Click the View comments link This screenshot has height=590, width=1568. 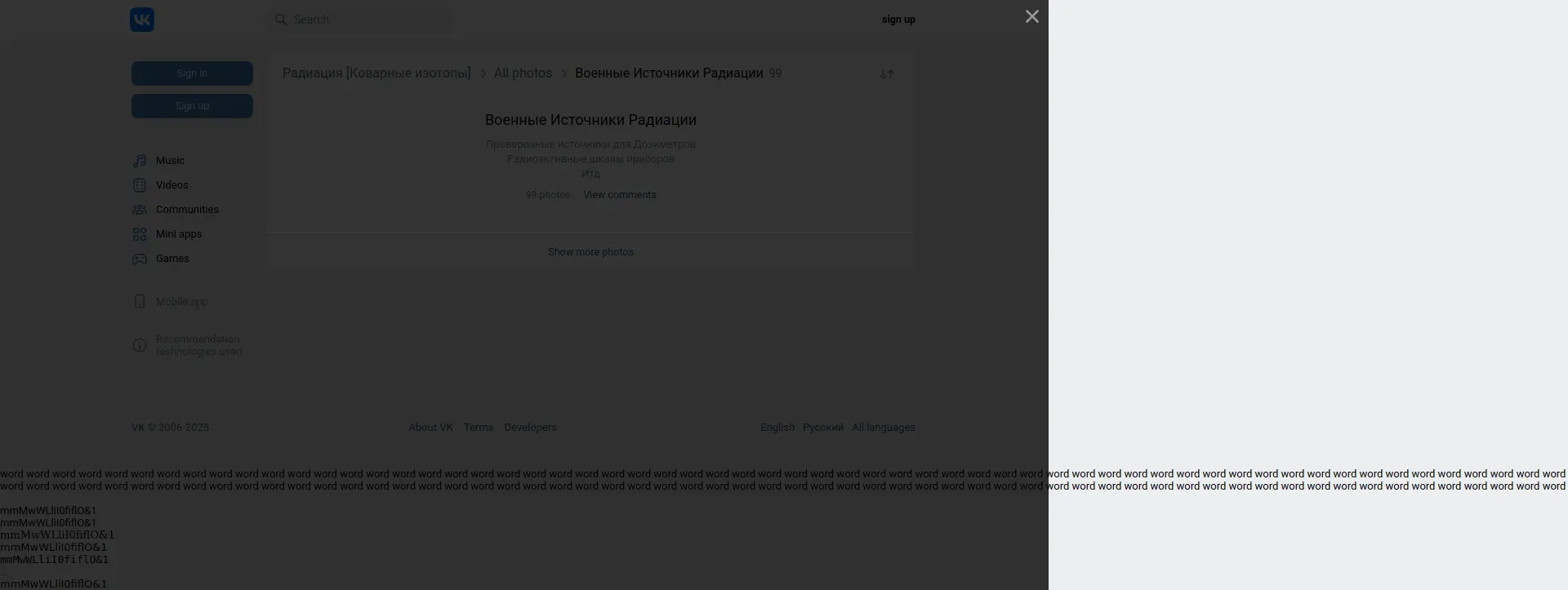[x=620, y=195]
